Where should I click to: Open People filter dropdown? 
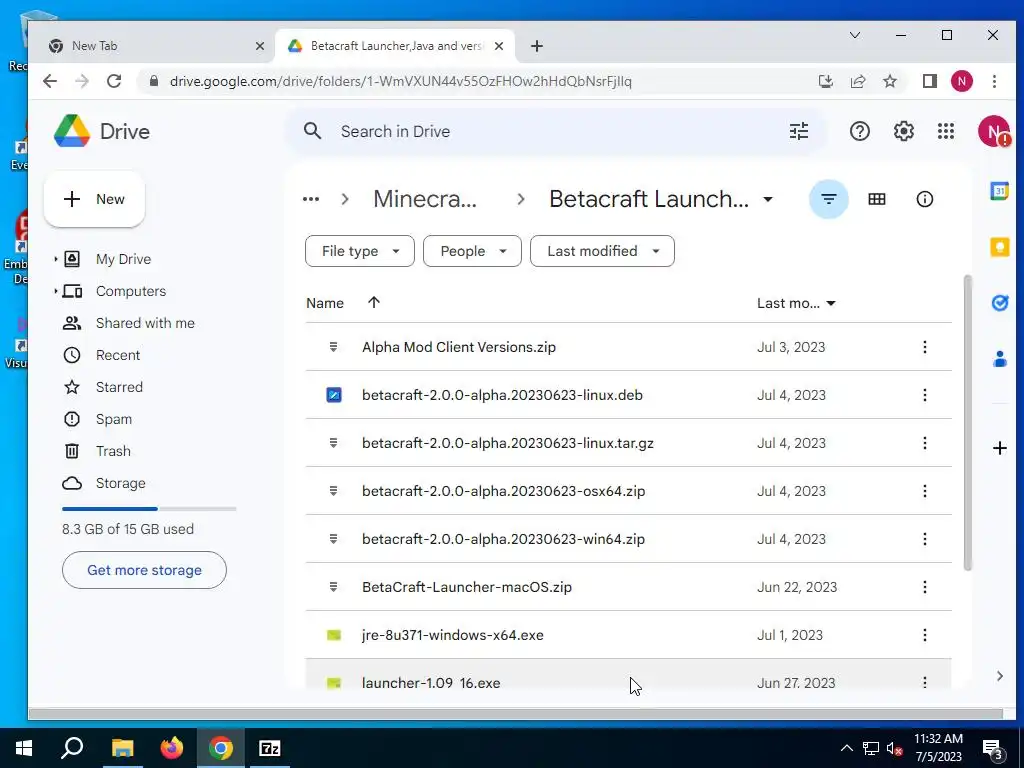click(472, 251)
